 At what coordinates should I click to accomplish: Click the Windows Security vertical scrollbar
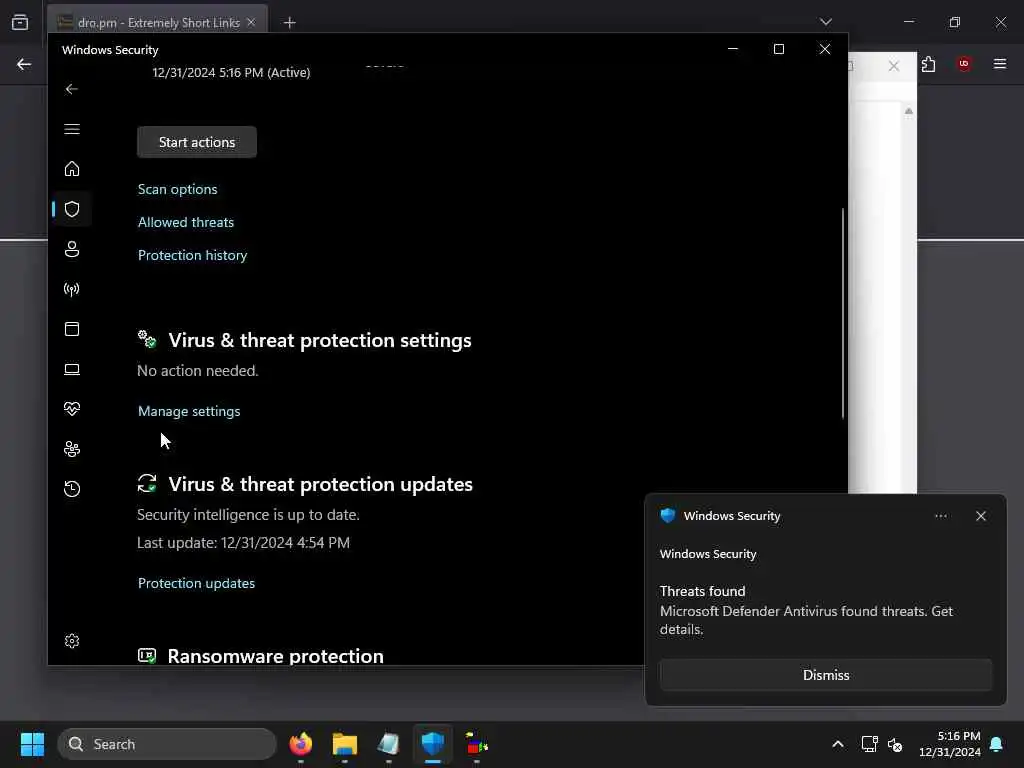tap(843, 313)
